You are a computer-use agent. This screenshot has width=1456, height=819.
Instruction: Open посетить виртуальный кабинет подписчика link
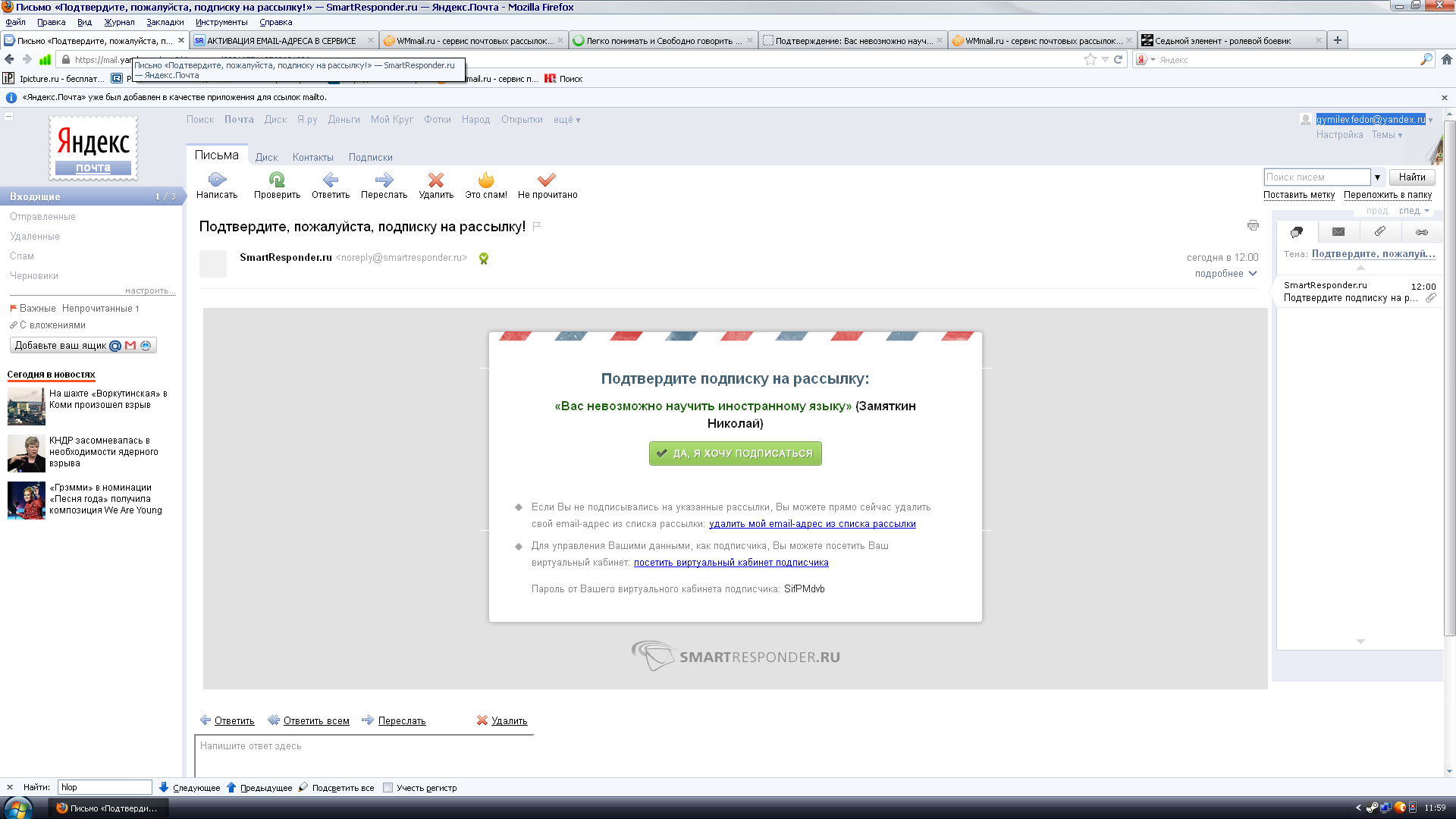(x=731, y=563)
